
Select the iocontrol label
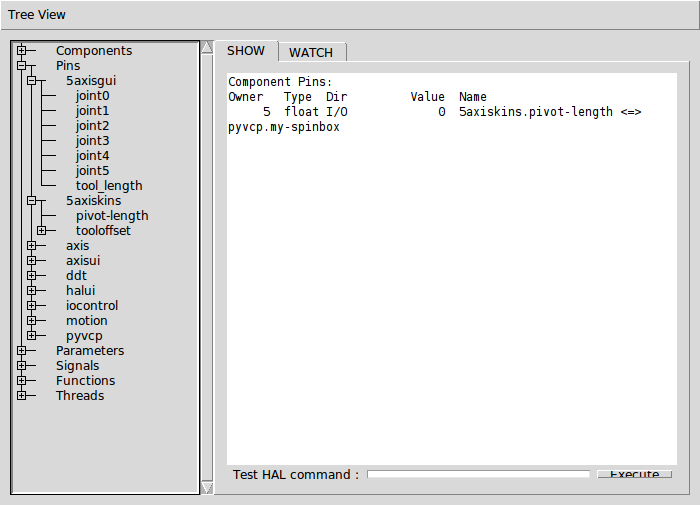[92, 305]
